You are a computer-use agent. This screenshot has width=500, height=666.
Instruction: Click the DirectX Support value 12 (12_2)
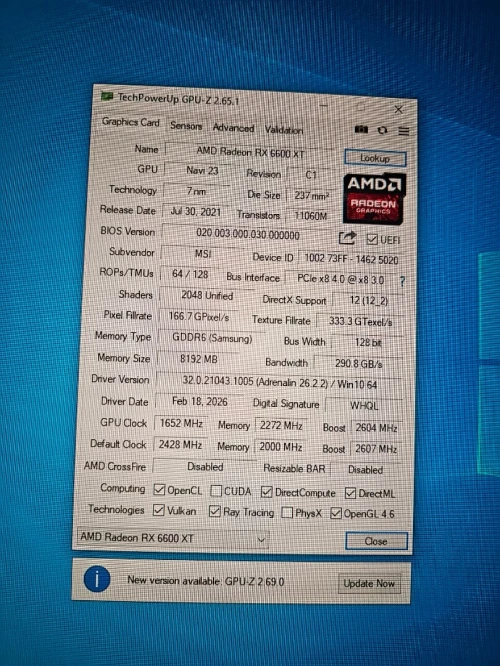pos(368,300)
